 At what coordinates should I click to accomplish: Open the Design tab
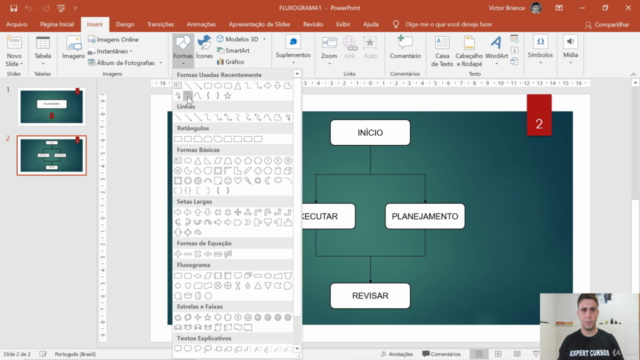coord(125,24)
